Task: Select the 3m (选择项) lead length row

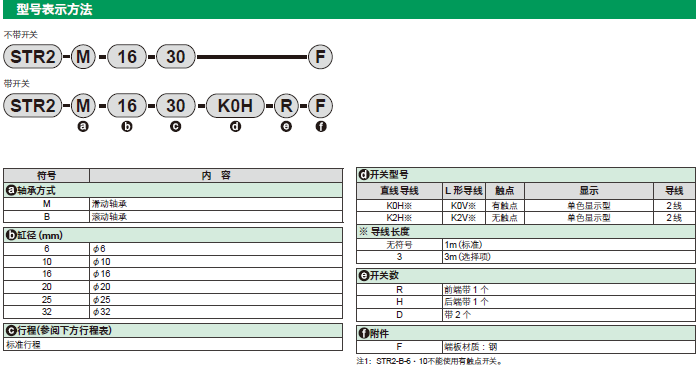Action: pyautogui.click(x=526, y=257)
